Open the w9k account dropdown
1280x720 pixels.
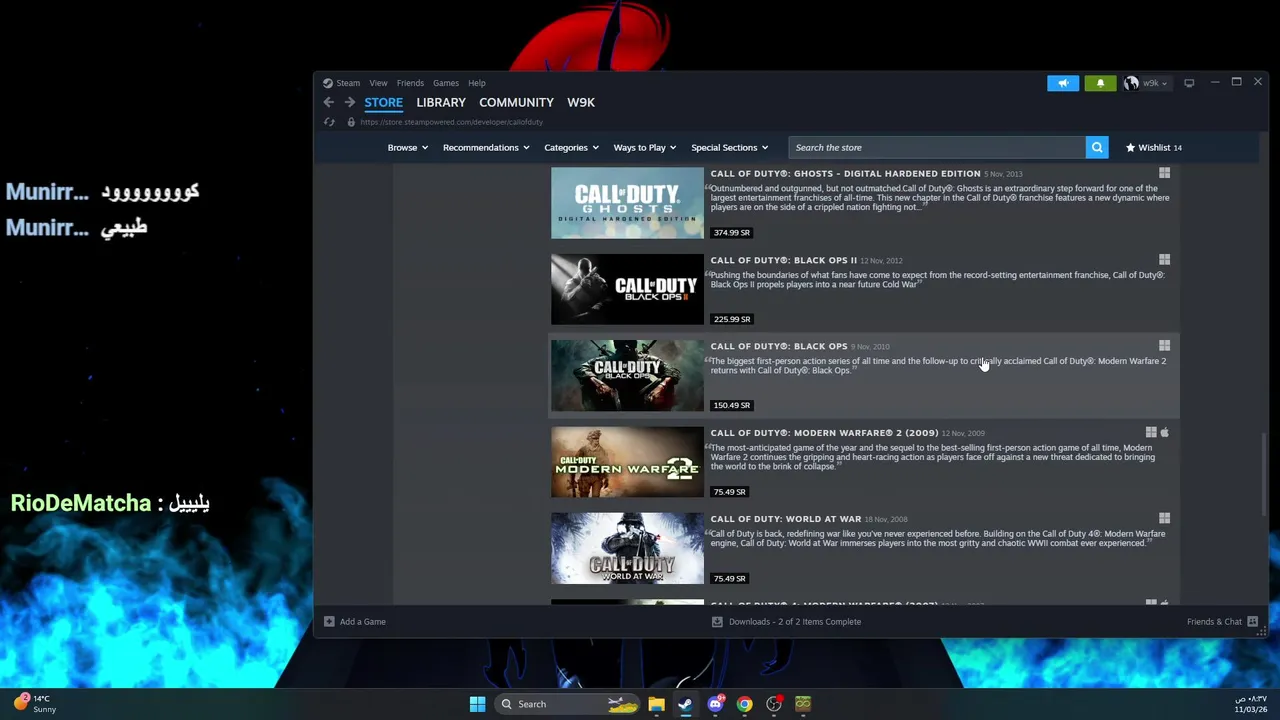pos(1145,83)
